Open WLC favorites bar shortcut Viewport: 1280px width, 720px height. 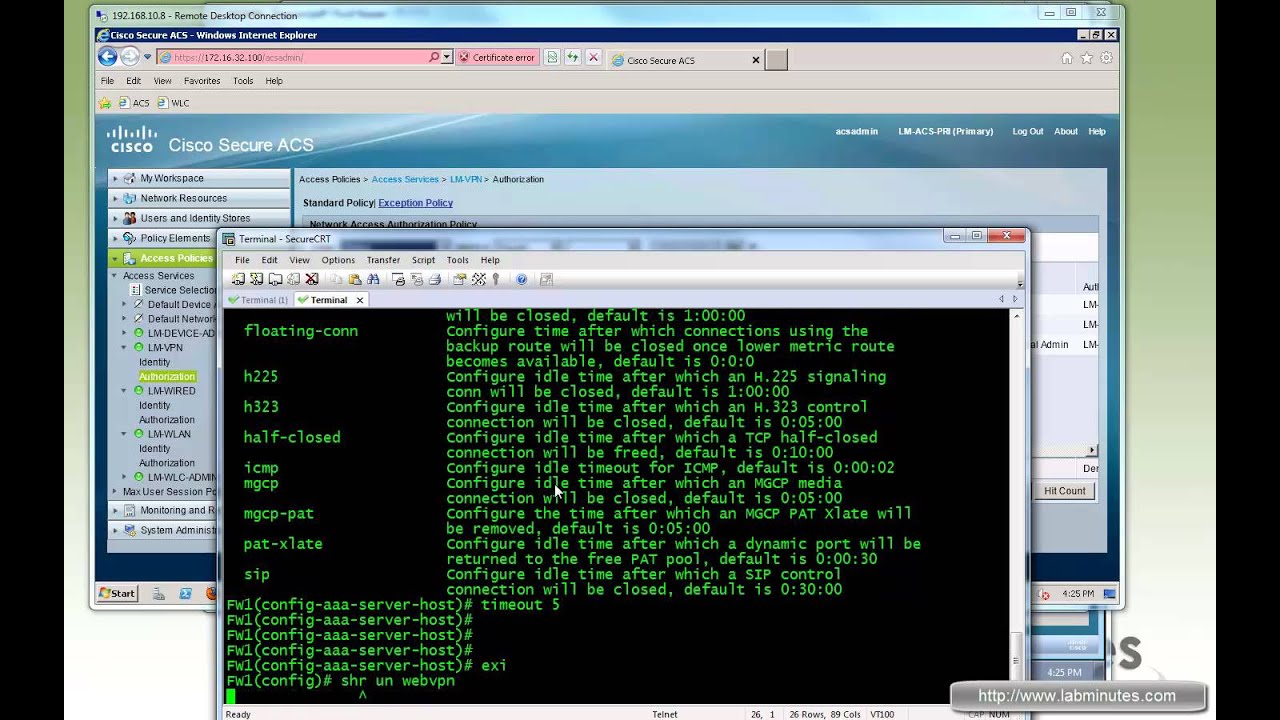coord(173,103)
